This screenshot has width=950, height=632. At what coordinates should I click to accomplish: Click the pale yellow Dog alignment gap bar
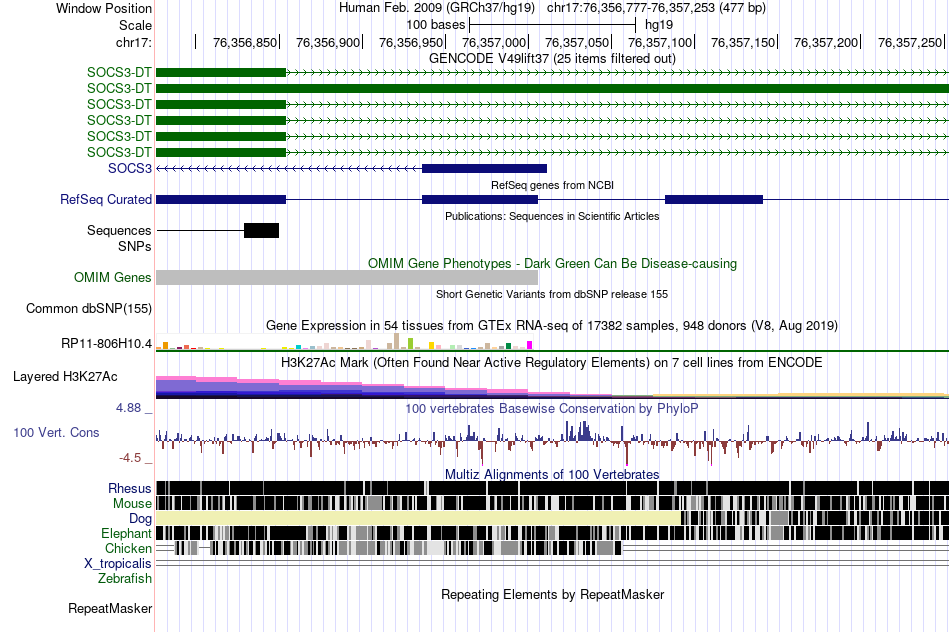418,518
